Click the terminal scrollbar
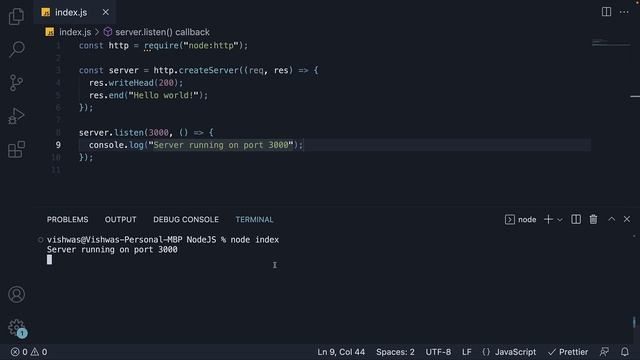640x360 pixels. [634, 322]
